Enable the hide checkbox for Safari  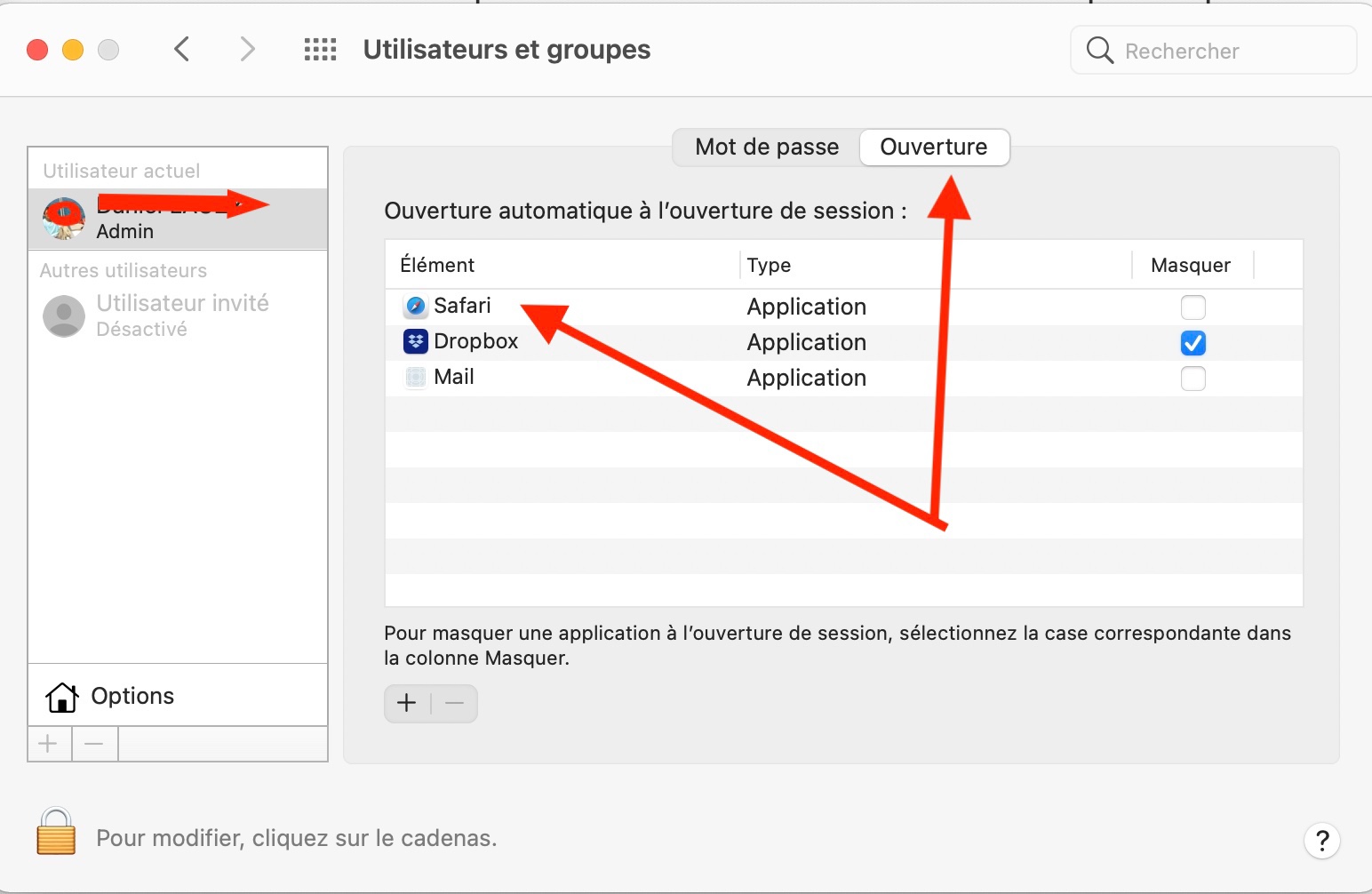(x=1193, y=307)
